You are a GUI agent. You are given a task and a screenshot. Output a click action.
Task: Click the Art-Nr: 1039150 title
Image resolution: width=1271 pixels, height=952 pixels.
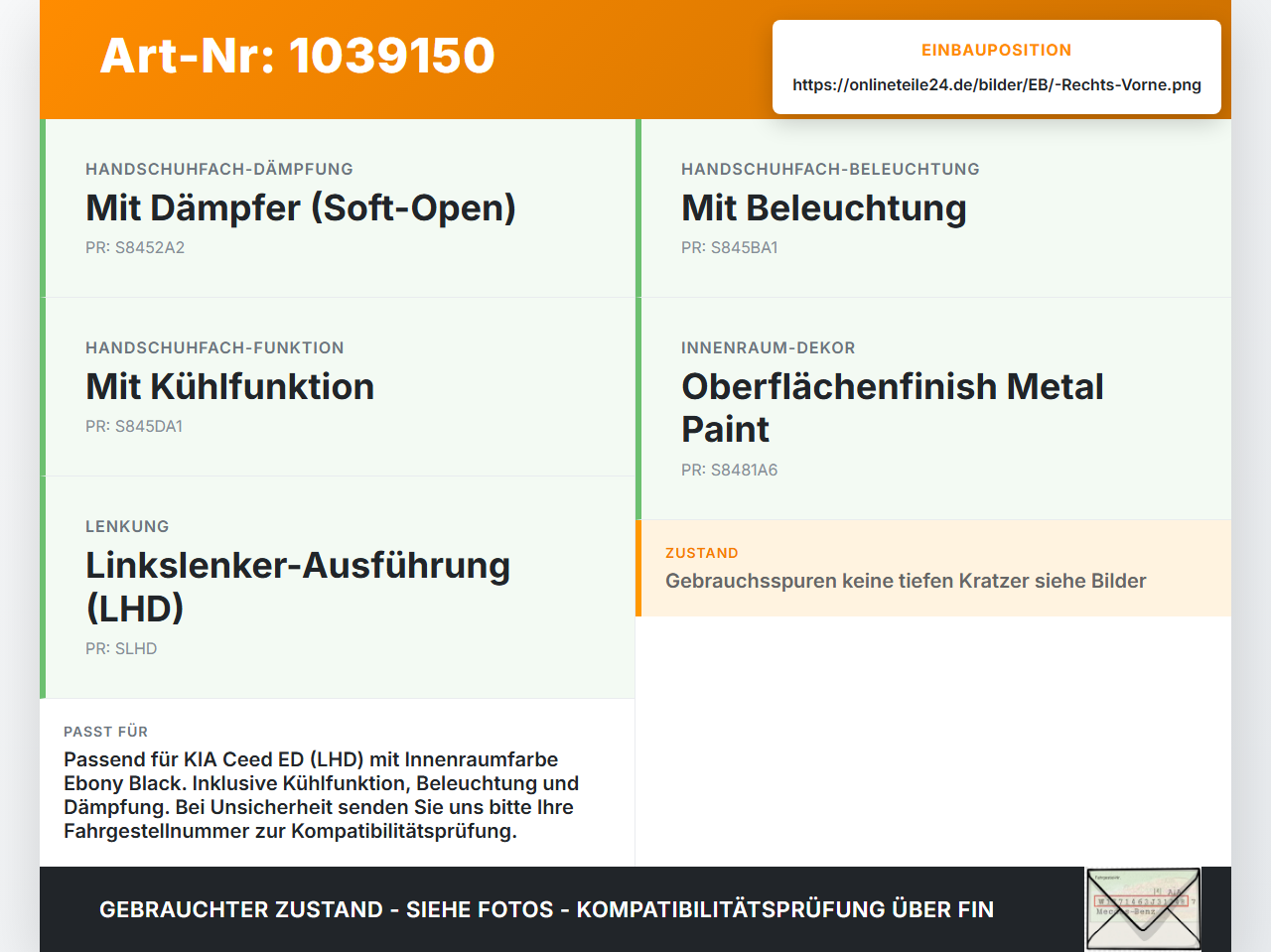[298, 56]
